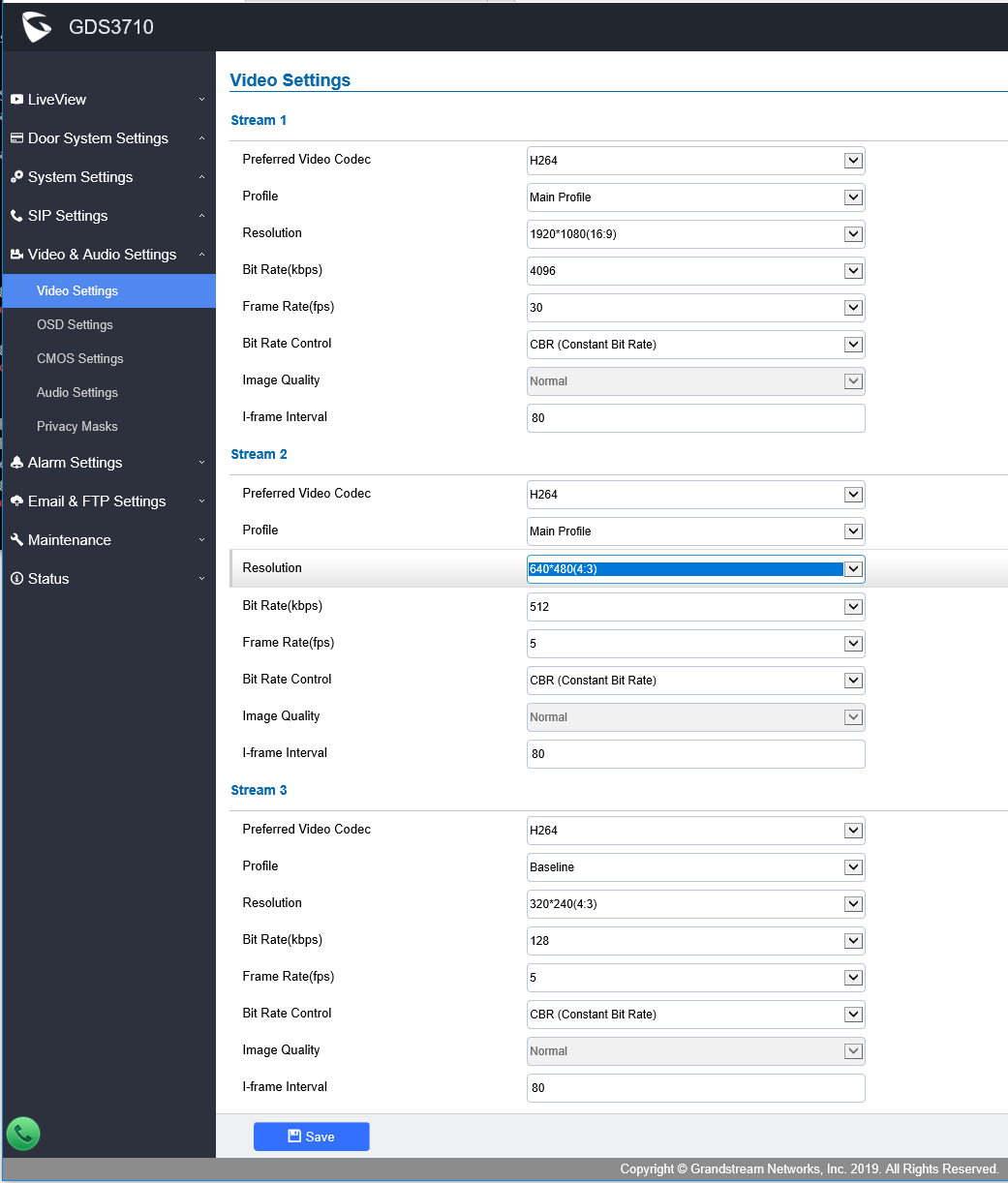This screenshot has width=1008, height=1183.
Task: Click the System Settings gears icon
Action: tap(16, 177)
